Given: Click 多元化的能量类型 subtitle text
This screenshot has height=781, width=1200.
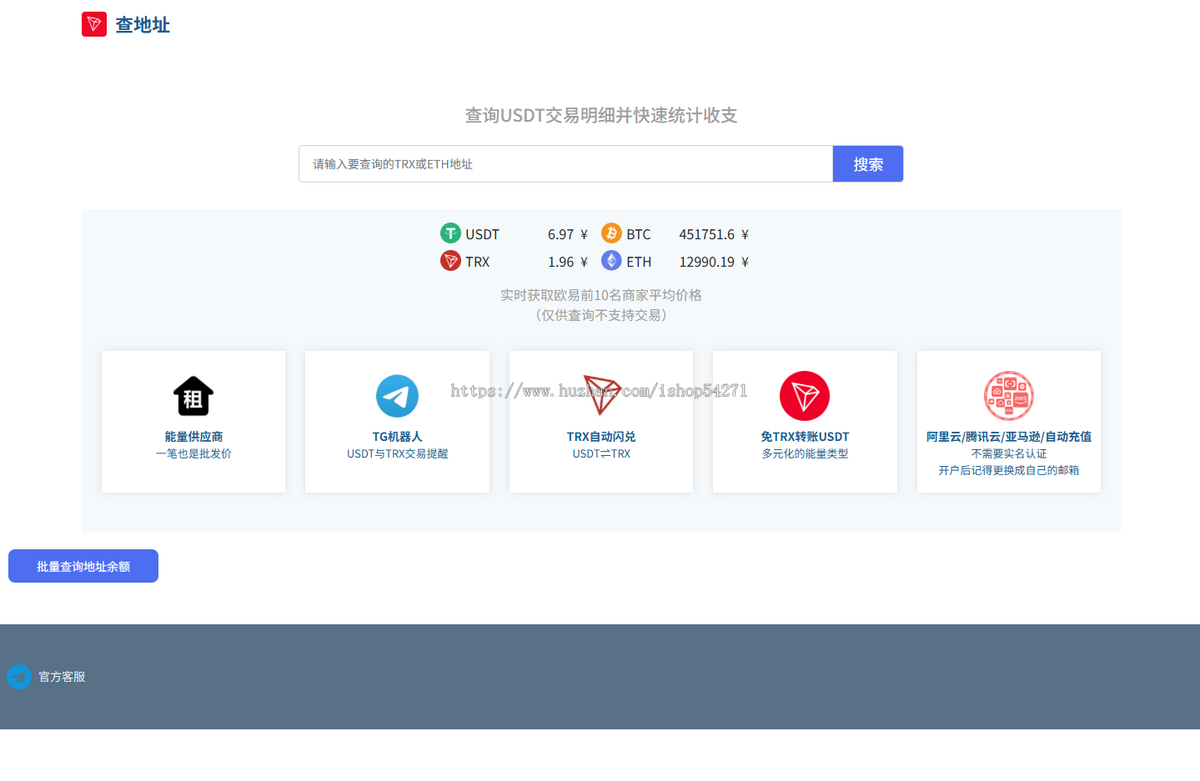Looking at the screenshot, I should [805, 454].
